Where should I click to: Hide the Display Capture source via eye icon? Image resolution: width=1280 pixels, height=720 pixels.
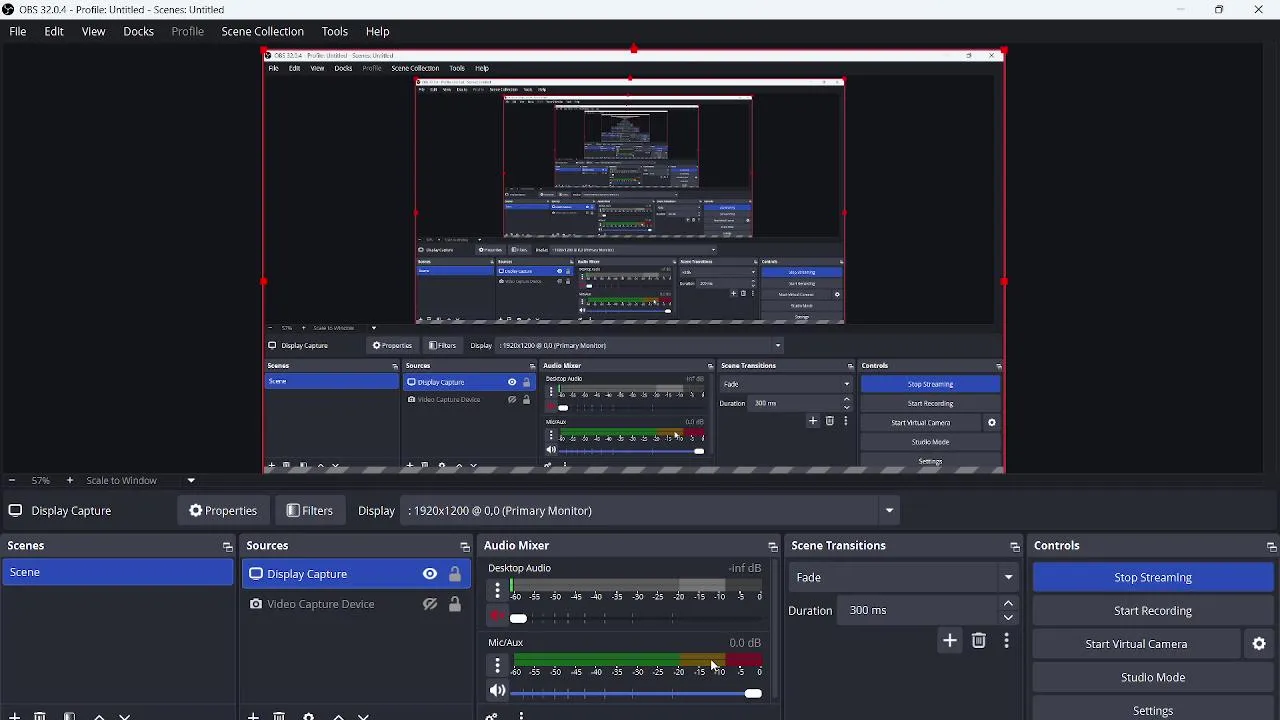430,574
